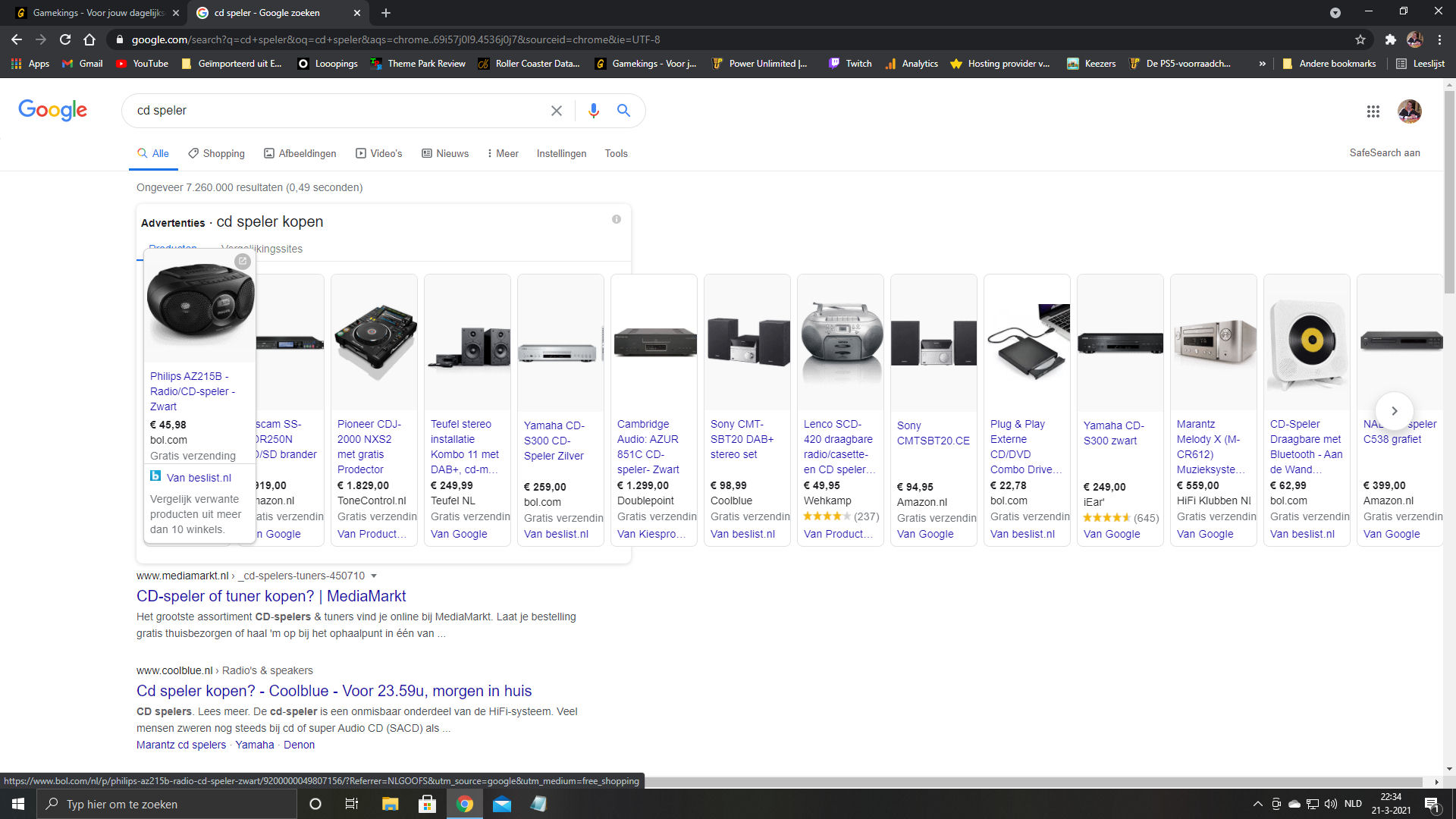Open Microsoft Store from taskbar
1456x819 pixels.
(x=427, y=804)
